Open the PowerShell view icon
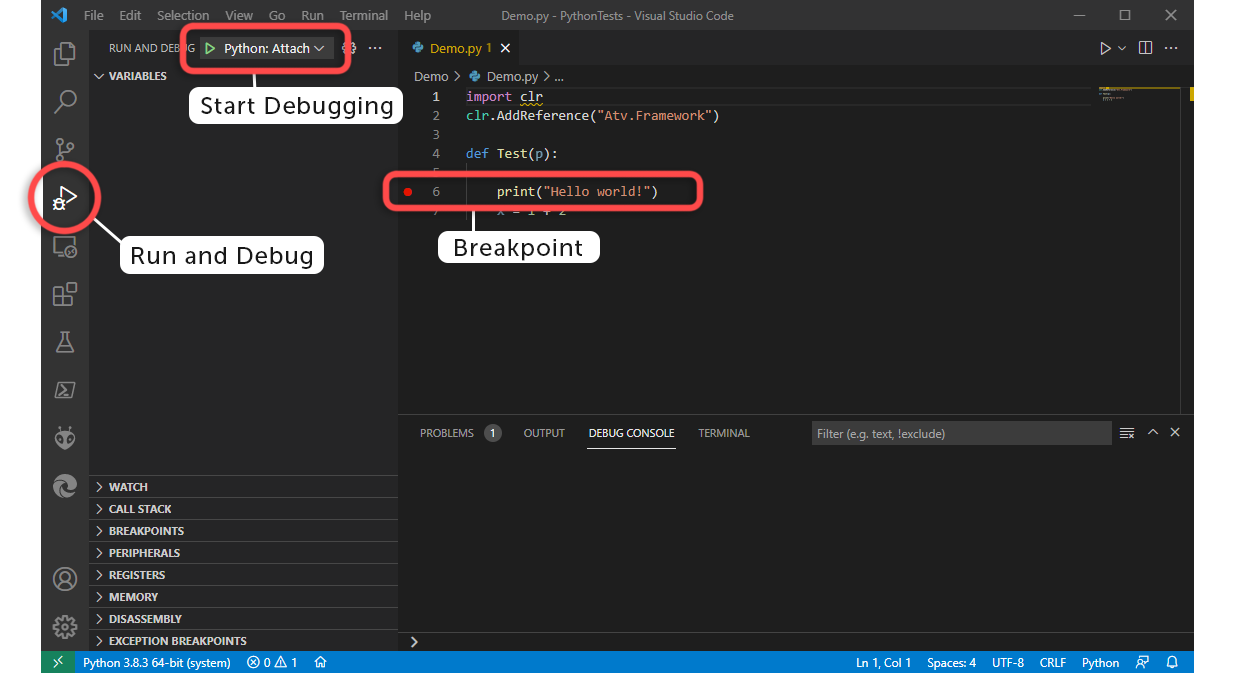 (65, 390)
